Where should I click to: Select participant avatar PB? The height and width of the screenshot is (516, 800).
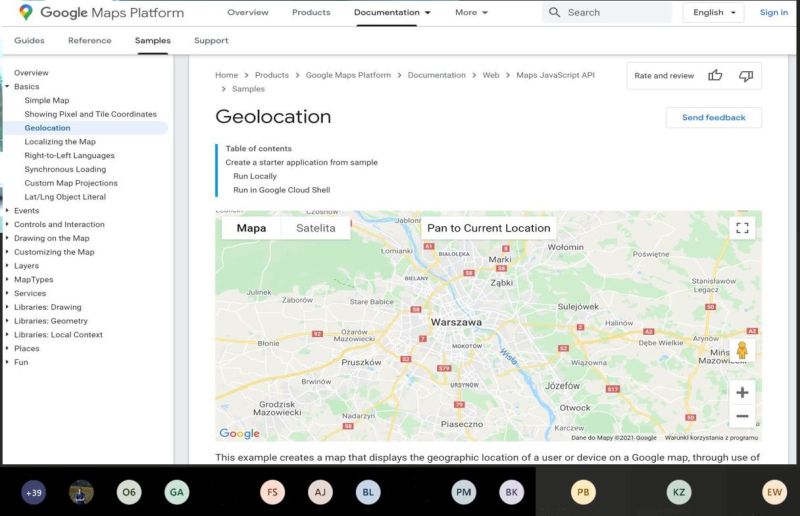(x=583, y=492)
